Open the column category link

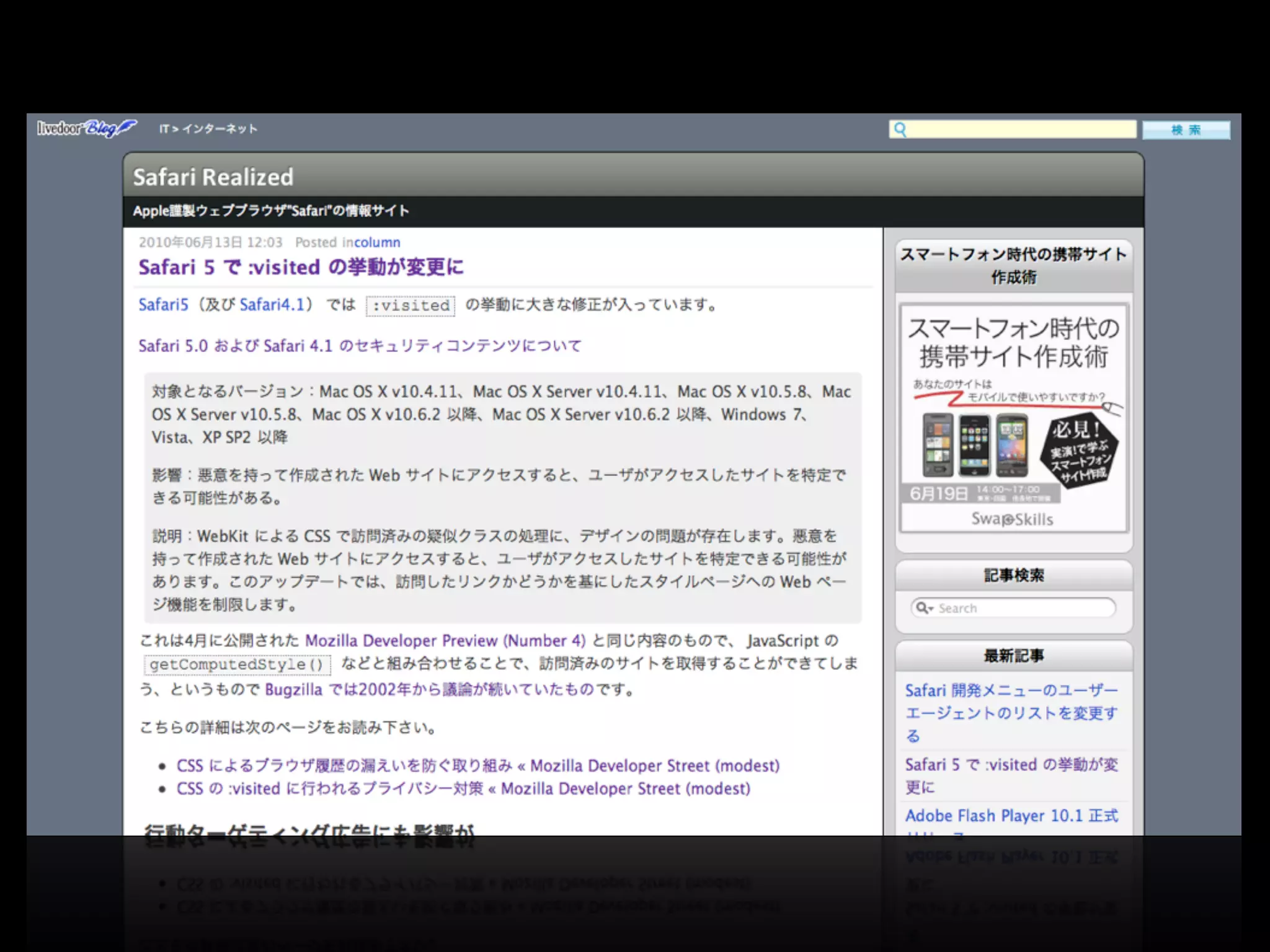pyautogui.click(x=377, y=242)
